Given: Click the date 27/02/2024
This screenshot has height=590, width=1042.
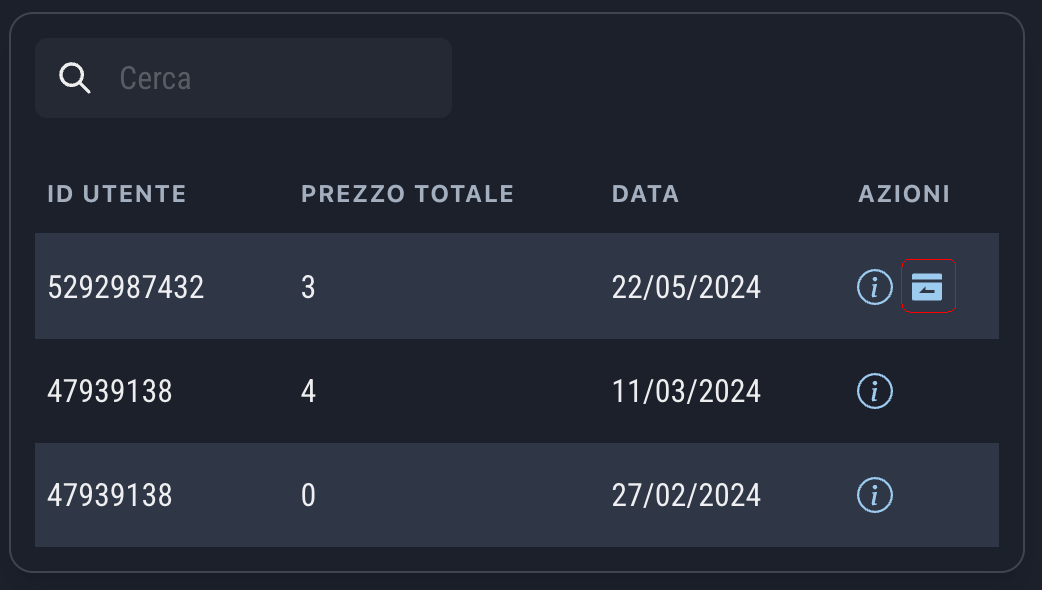Looking at the screenshot, I should point(686,495).
